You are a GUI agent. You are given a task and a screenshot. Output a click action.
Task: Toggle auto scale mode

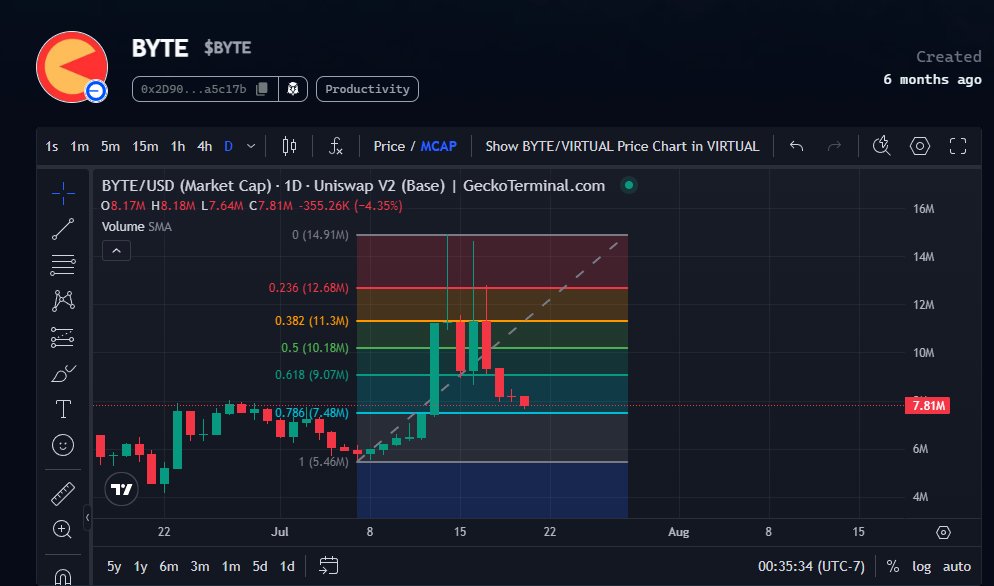[957, 566]
